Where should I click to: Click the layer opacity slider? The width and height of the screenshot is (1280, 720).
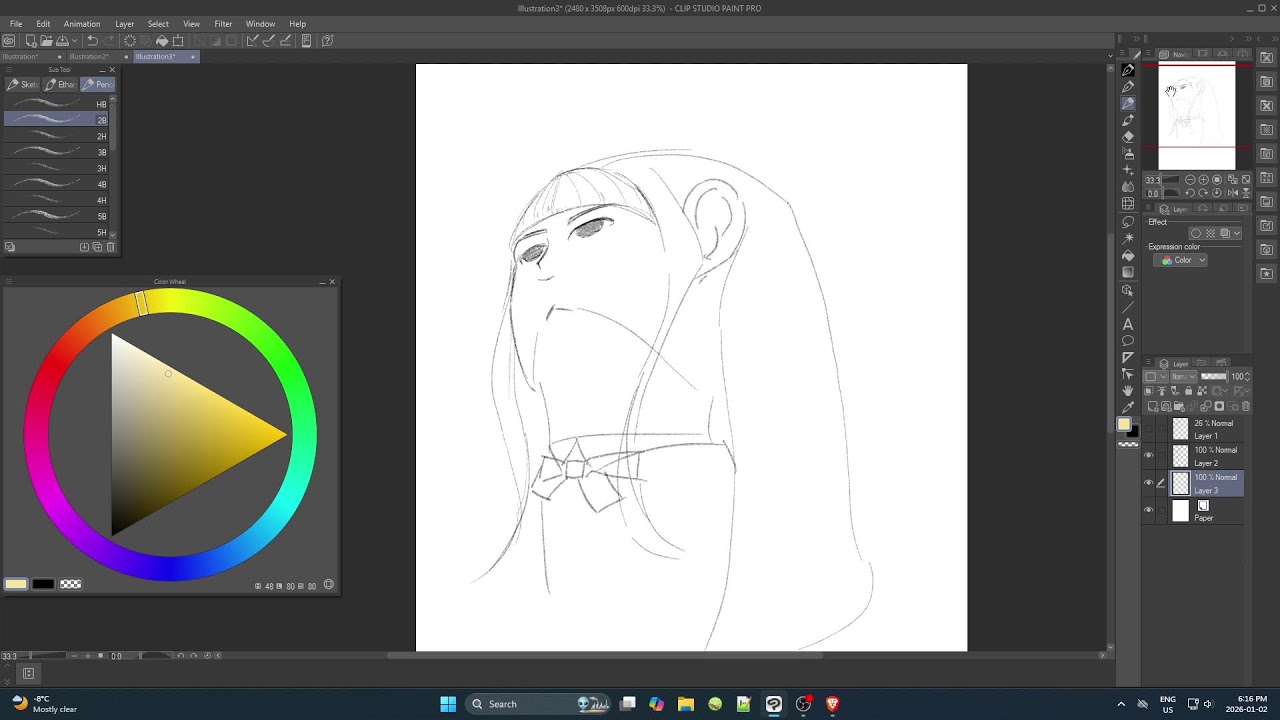coord(1214,377)
